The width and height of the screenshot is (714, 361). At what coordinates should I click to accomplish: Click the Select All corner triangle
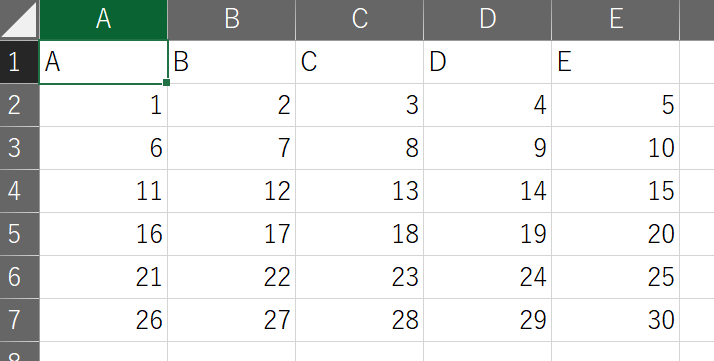point(20,20)
